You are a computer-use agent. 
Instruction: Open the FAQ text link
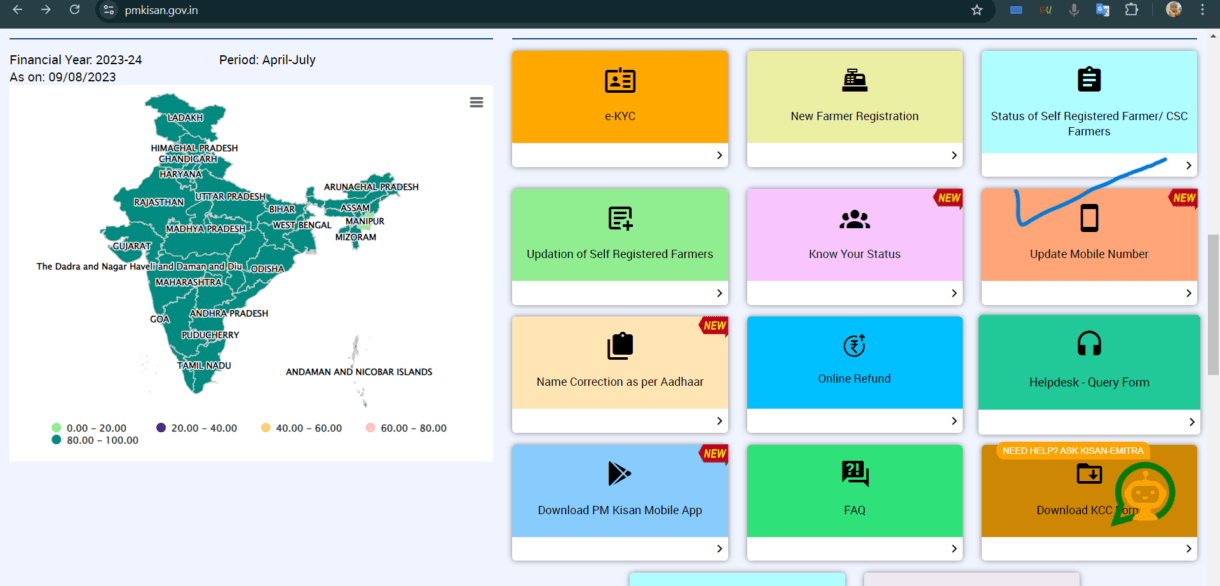[x=854, y=510]
